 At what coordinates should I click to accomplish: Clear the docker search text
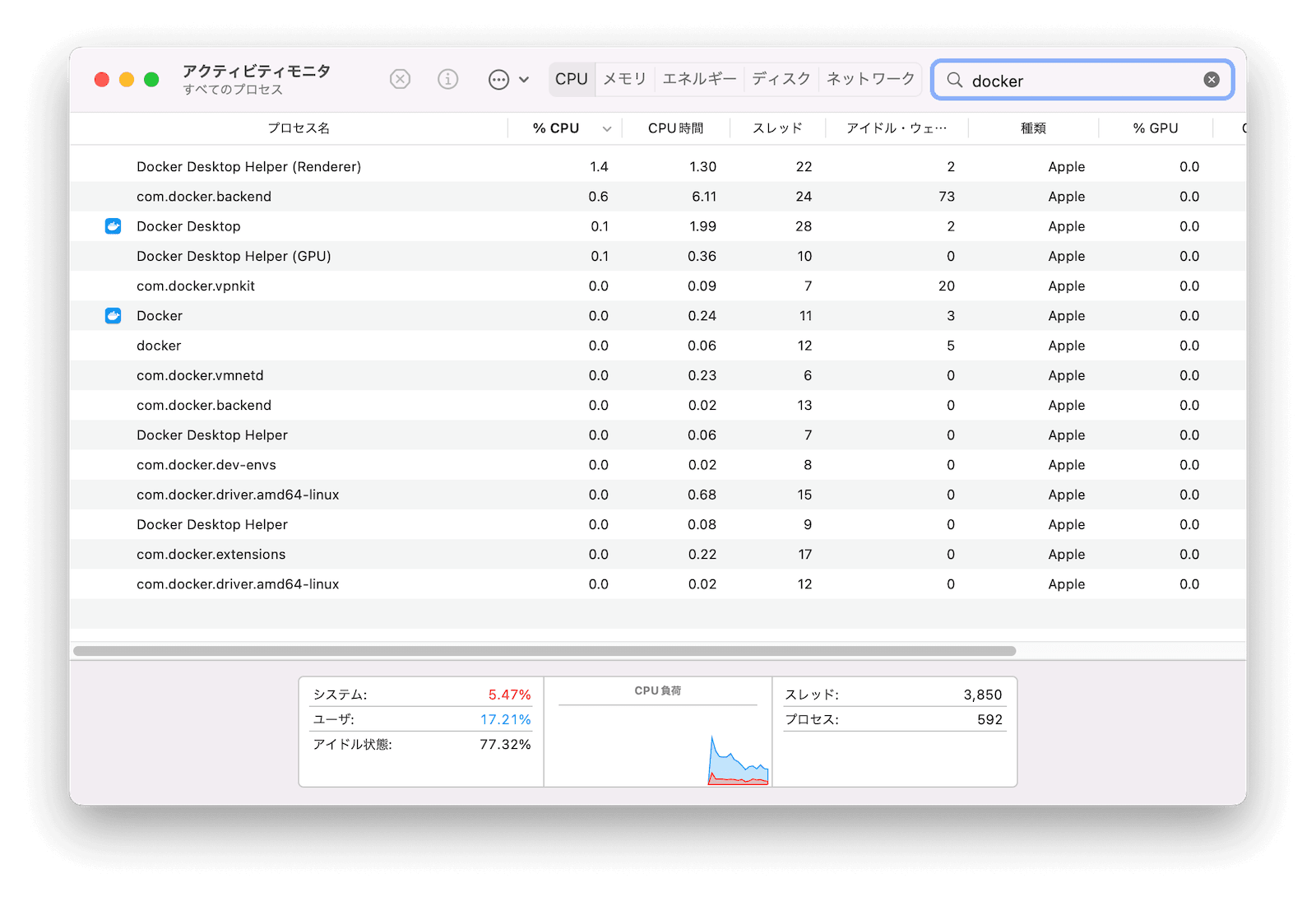(1212, 80)
